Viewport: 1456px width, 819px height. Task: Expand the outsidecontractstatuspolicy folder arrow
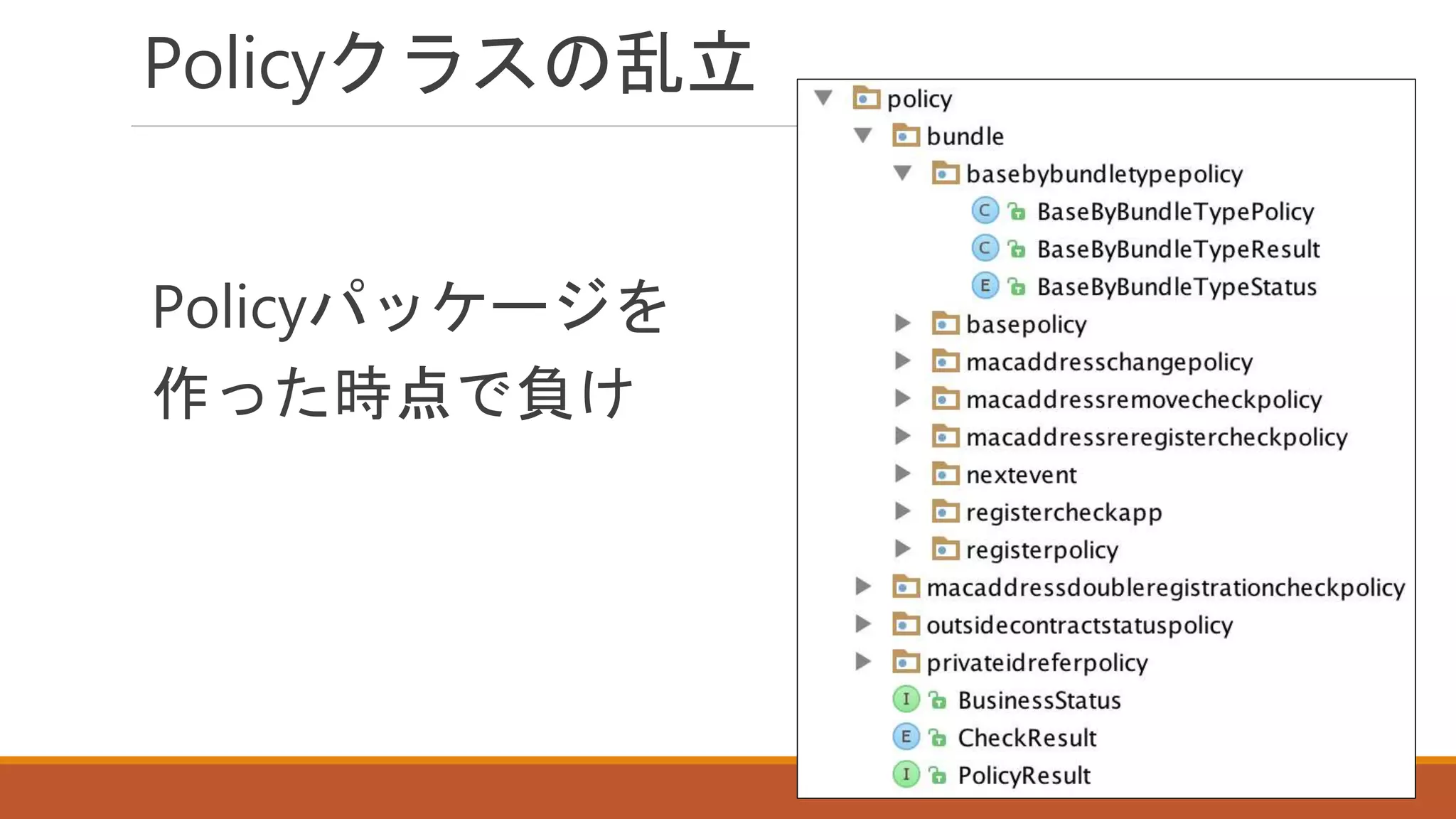point(863,624)
